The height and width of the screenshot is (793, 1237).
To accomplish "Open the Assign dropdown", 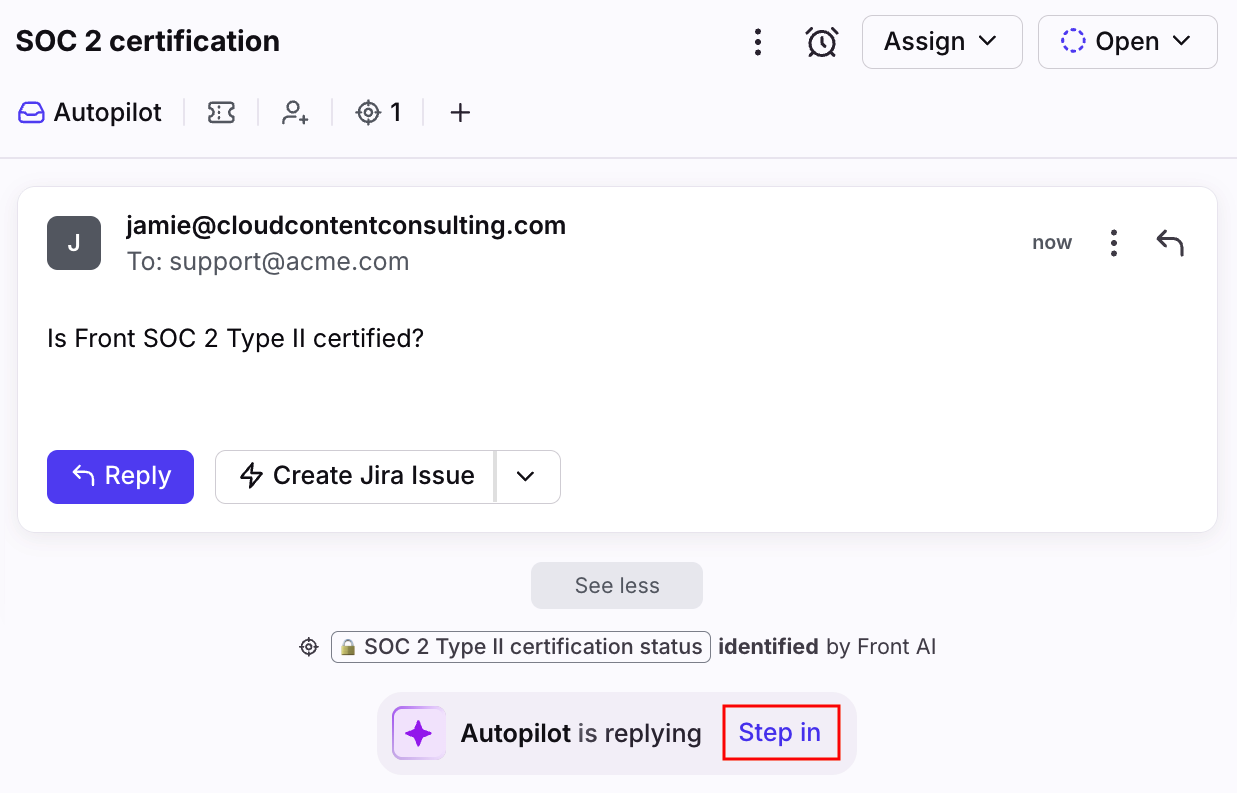I will (941, 42).
